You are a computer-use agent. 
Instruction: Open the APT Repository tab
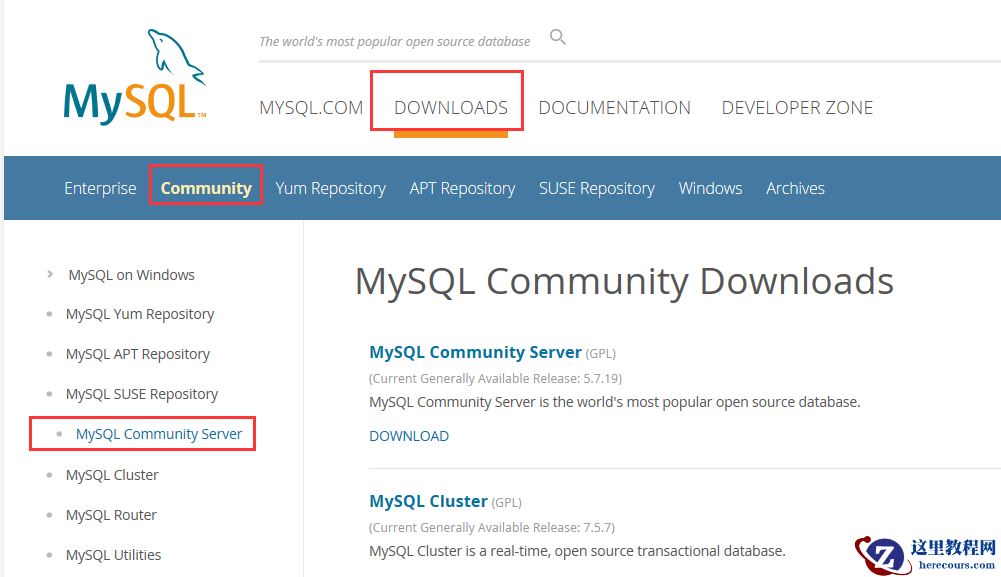[x=462, y=187]
